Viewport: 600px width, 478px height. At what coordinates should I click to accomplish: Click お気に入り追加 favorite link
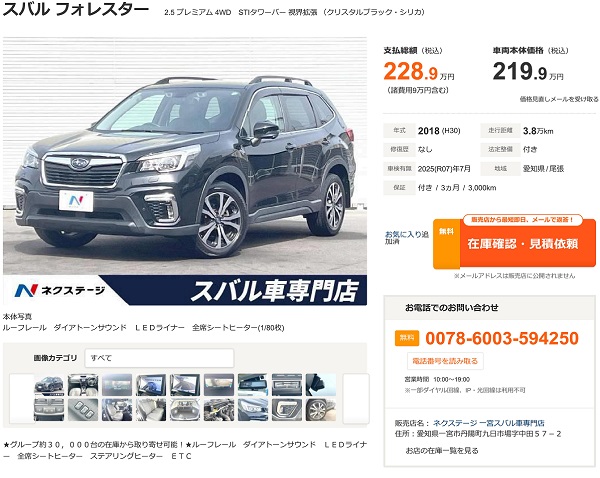coord(407,237)
